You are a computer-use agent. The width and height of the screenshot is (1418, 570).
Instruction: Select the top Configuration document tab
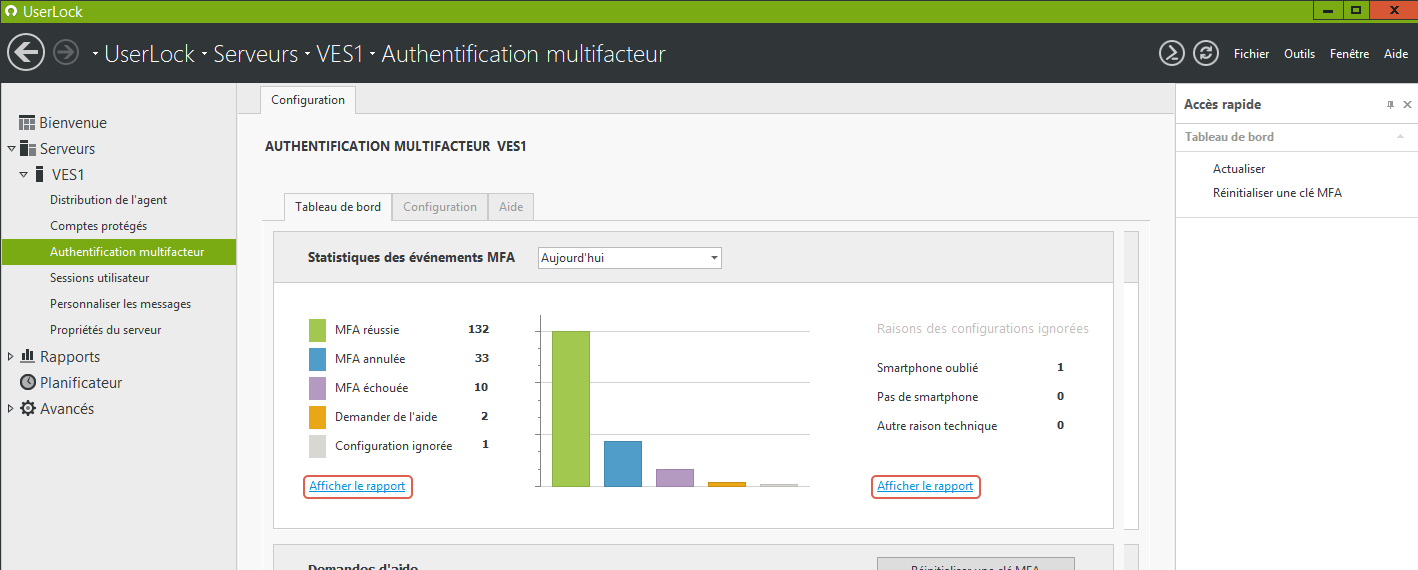pyautogui.click(x=308, y=100)
